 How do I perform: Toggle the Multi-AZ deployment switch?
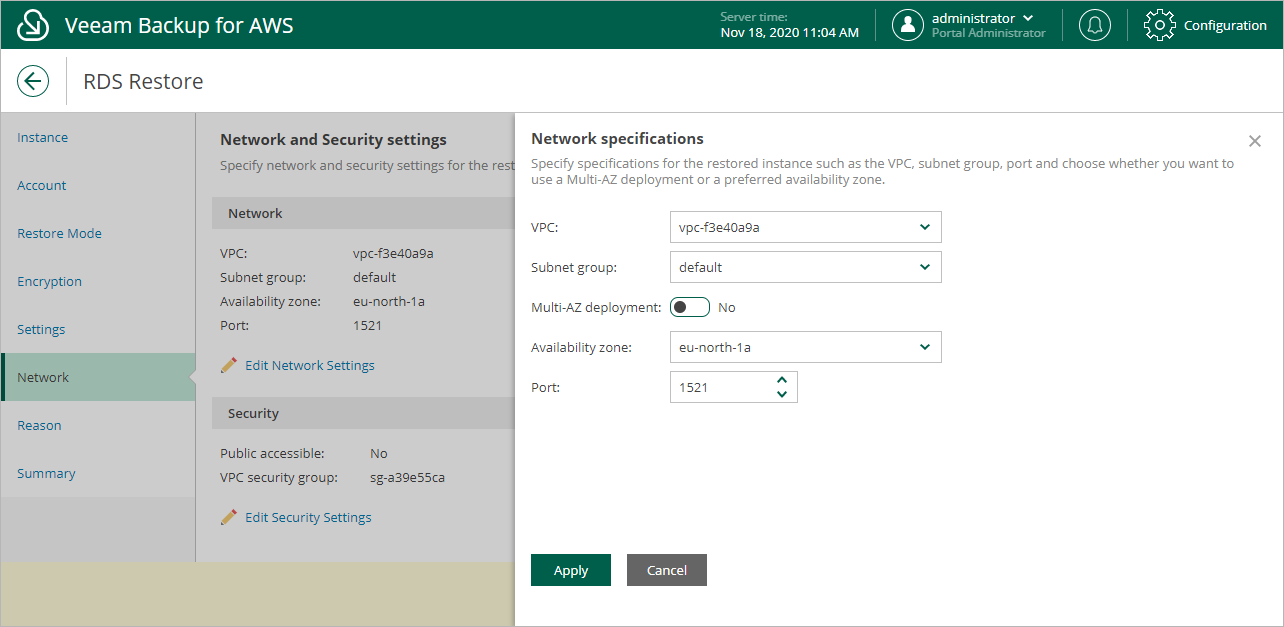click(690, 307)
